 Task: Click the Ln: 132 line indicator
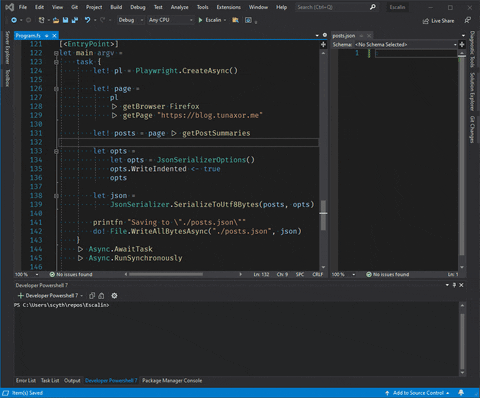[x=261, y=274]
